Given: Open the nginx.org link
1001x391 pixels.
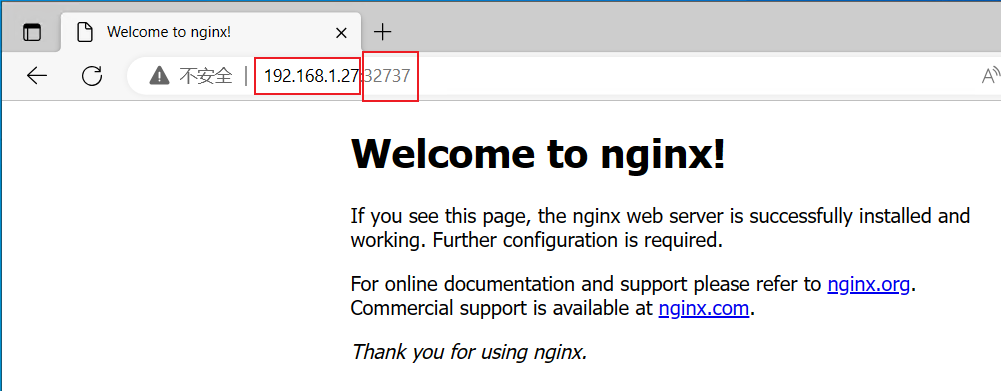Looking at the screenshot, I should tap(868, 284).
